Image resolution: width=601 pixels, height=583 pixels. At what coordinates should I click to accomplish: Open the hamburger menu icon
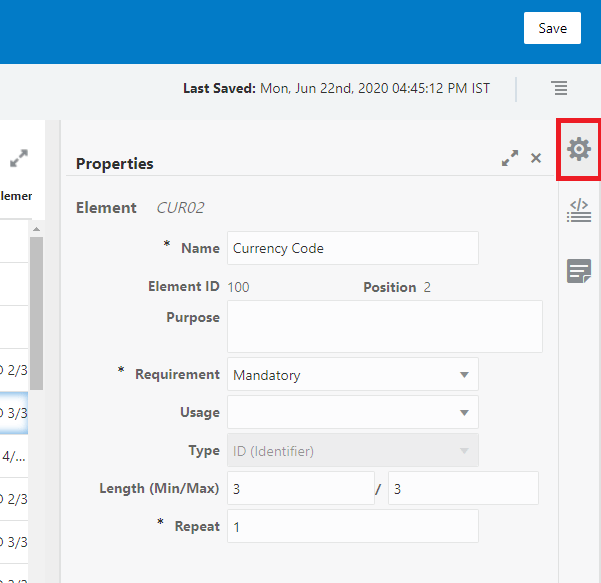(x=560, y=88)
